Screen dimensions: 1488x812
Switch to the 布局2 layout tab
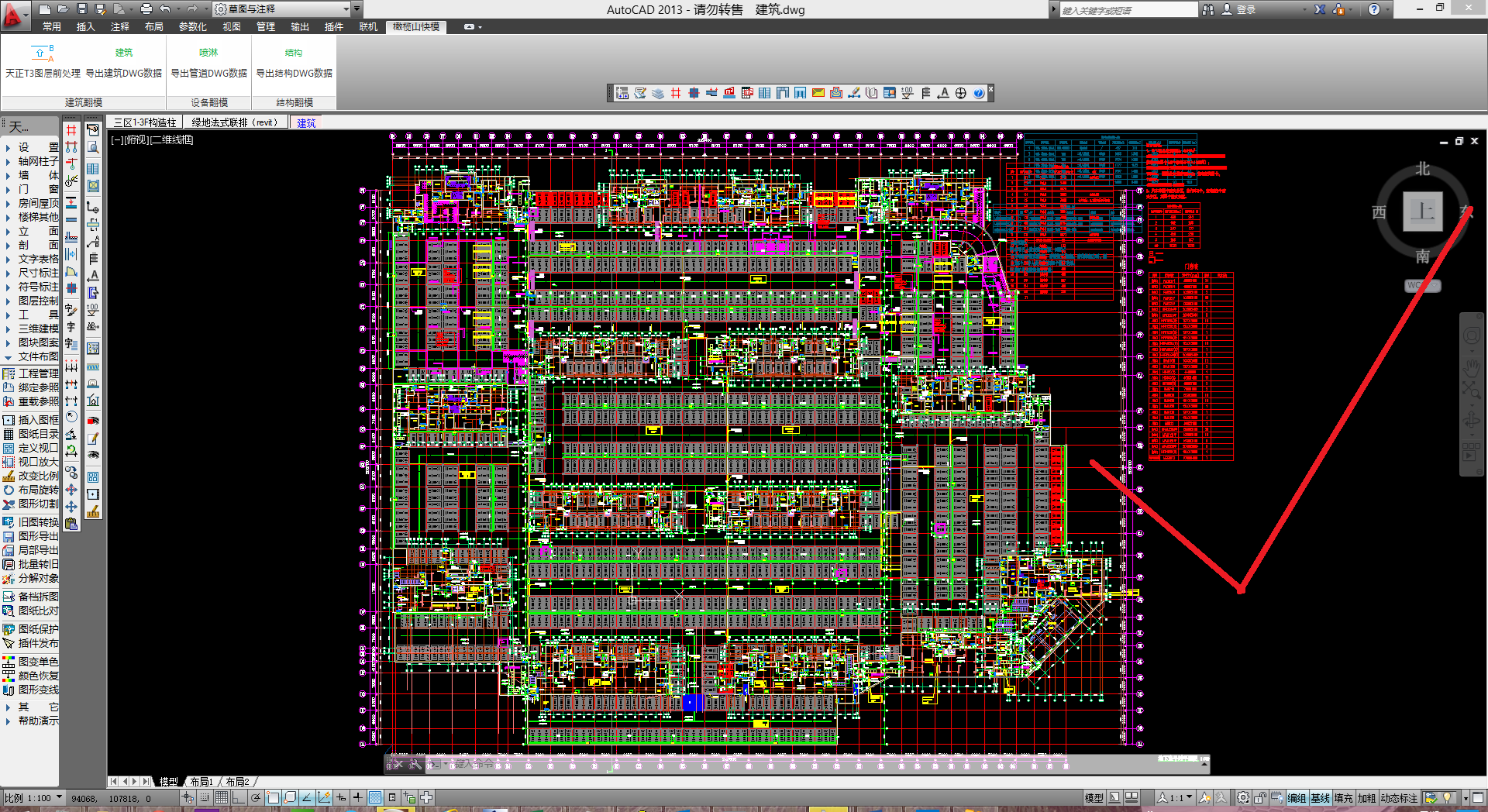coord(238,782)
